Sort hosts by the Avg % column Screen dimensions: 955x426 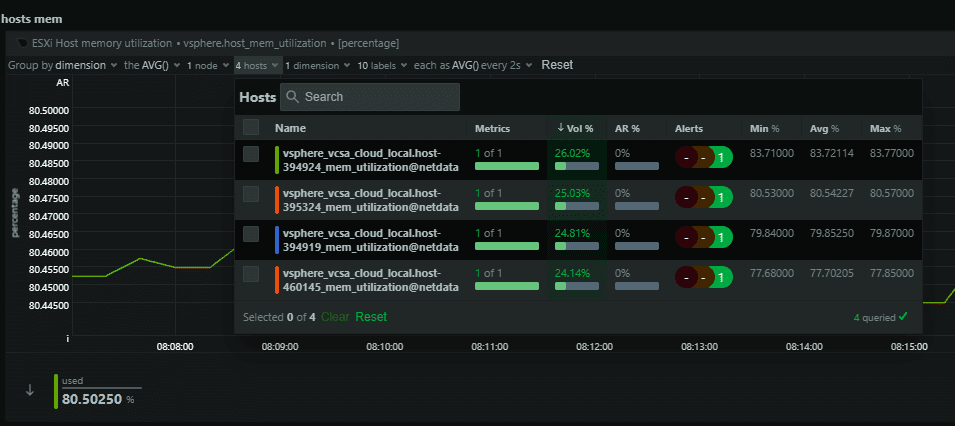click(823, 128)
